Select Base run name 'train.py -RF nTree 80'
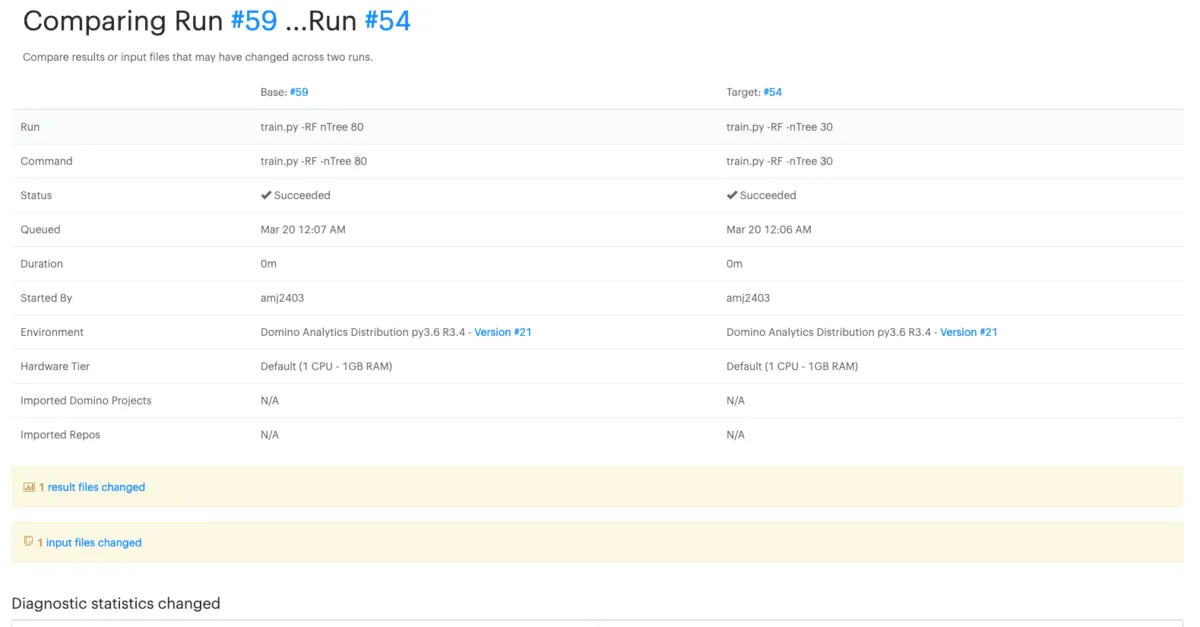 point(312,127)
